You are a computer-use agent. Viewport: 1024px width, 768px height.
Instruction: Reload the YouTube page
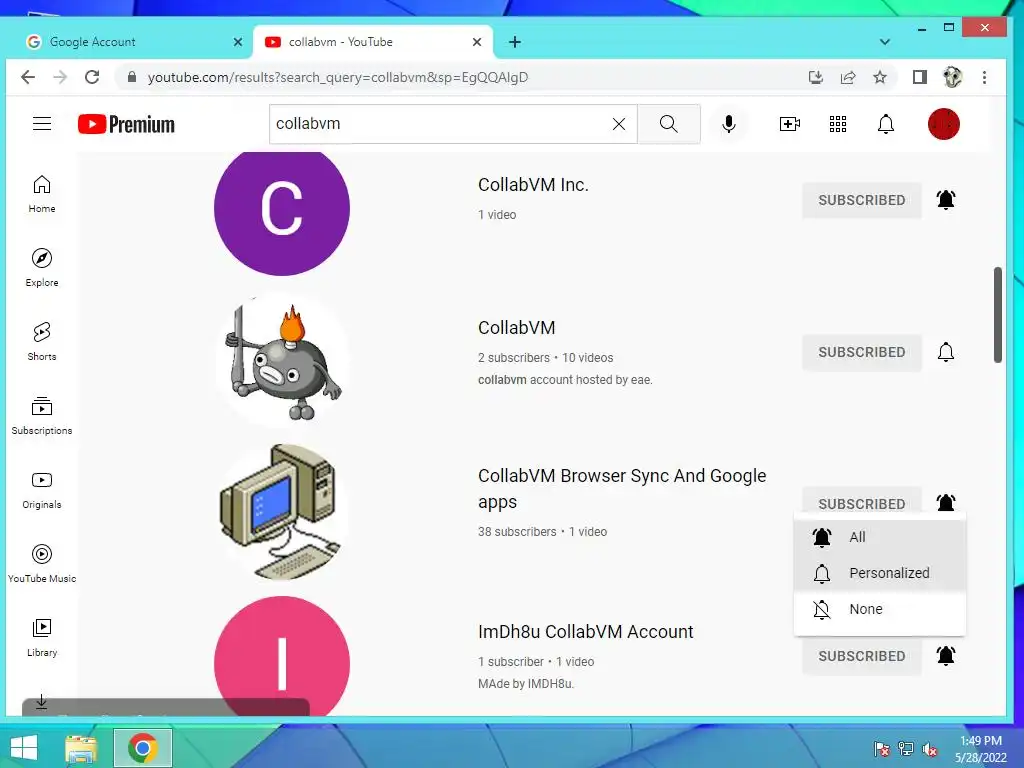point(92,77)
